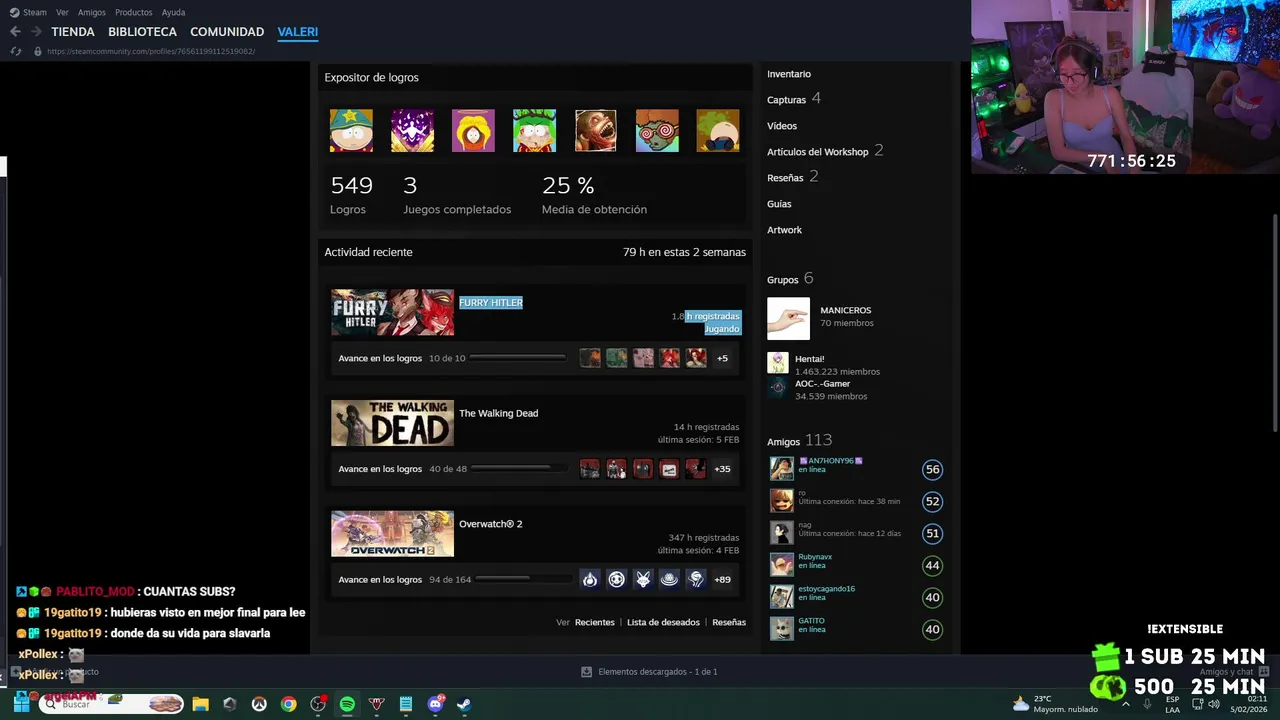Open the Amigos 113 friends list heading
The height and width of the screenshot is (720, 1280).
[799, 441]
